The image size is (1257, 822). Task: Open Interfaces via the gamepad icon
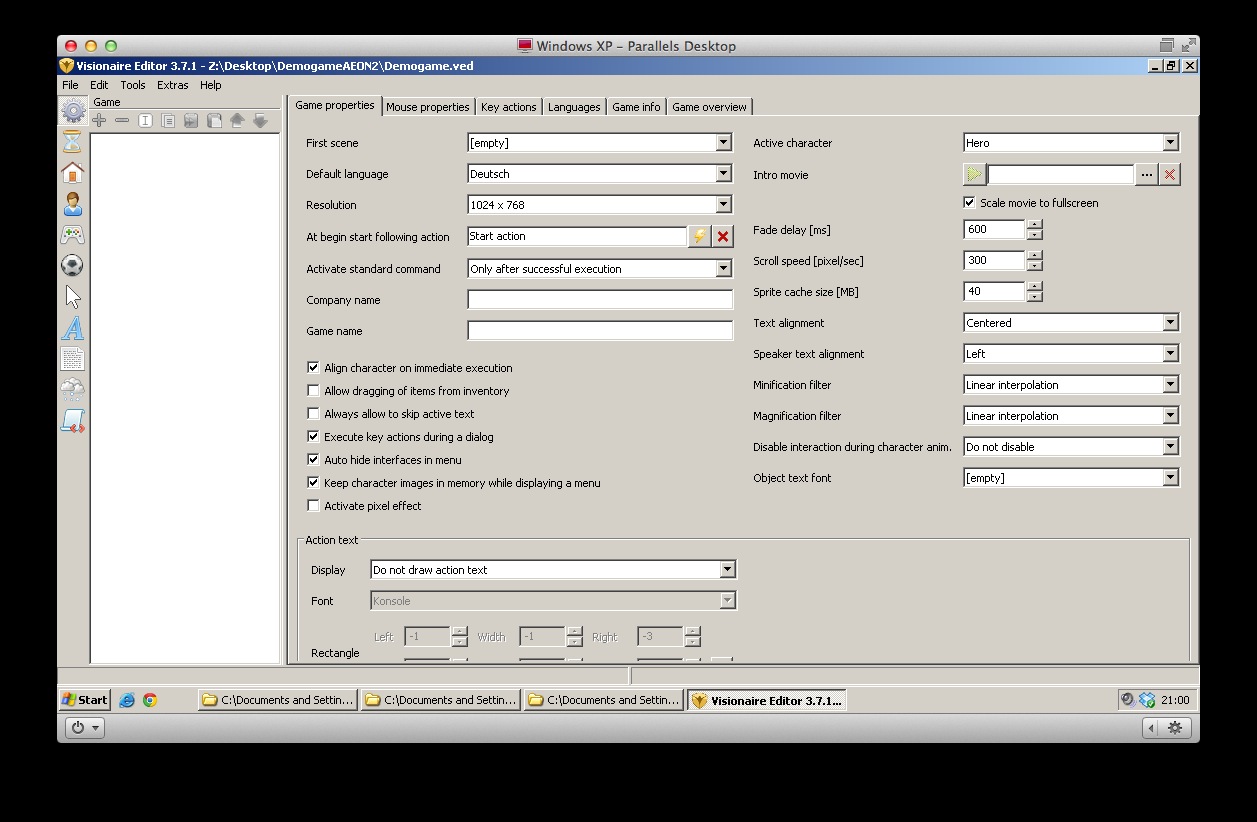(x=73, y=234)
